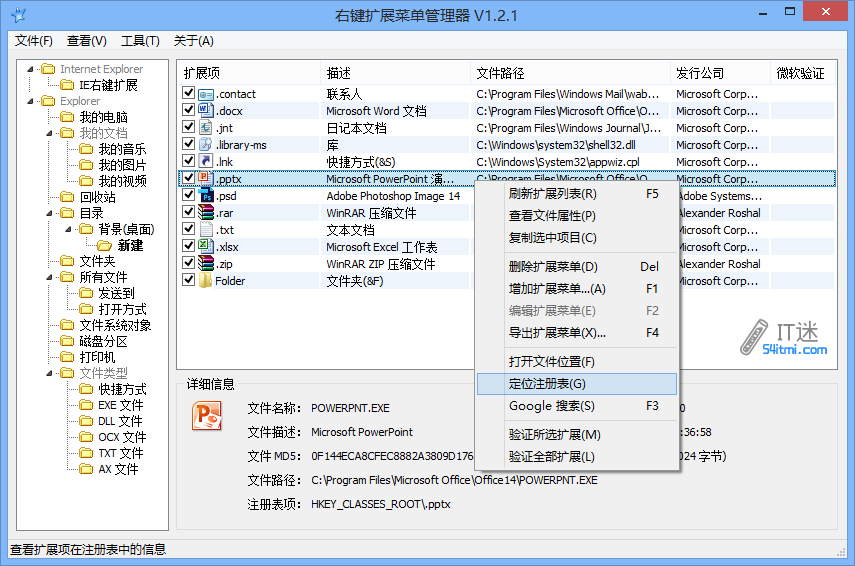Click the AX 文件 folder icon
Viewport: 855px width, 566px height.
click(x=86, y=469)
